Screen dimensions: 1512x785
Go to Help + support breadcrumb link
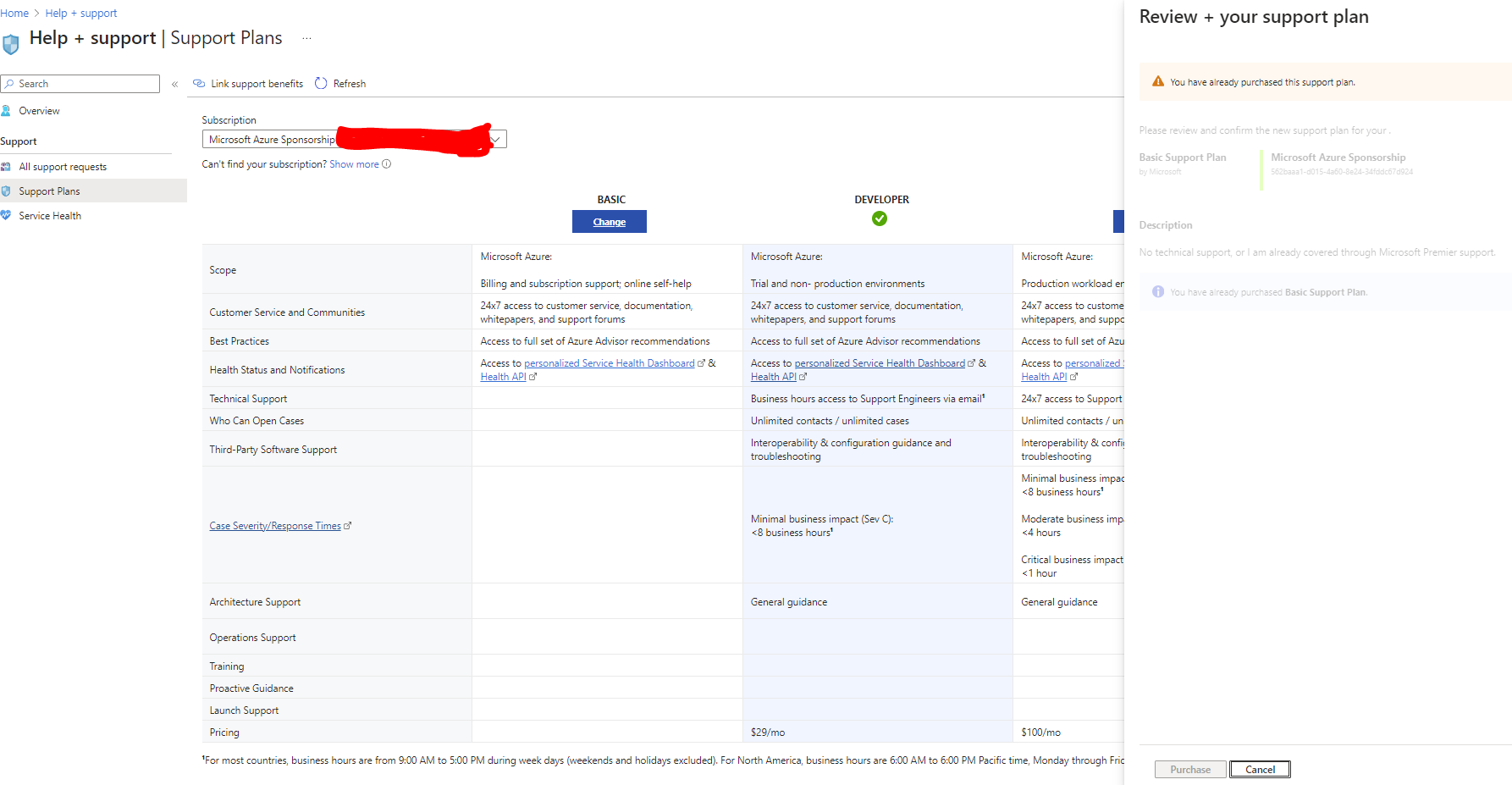coord(81,13)
